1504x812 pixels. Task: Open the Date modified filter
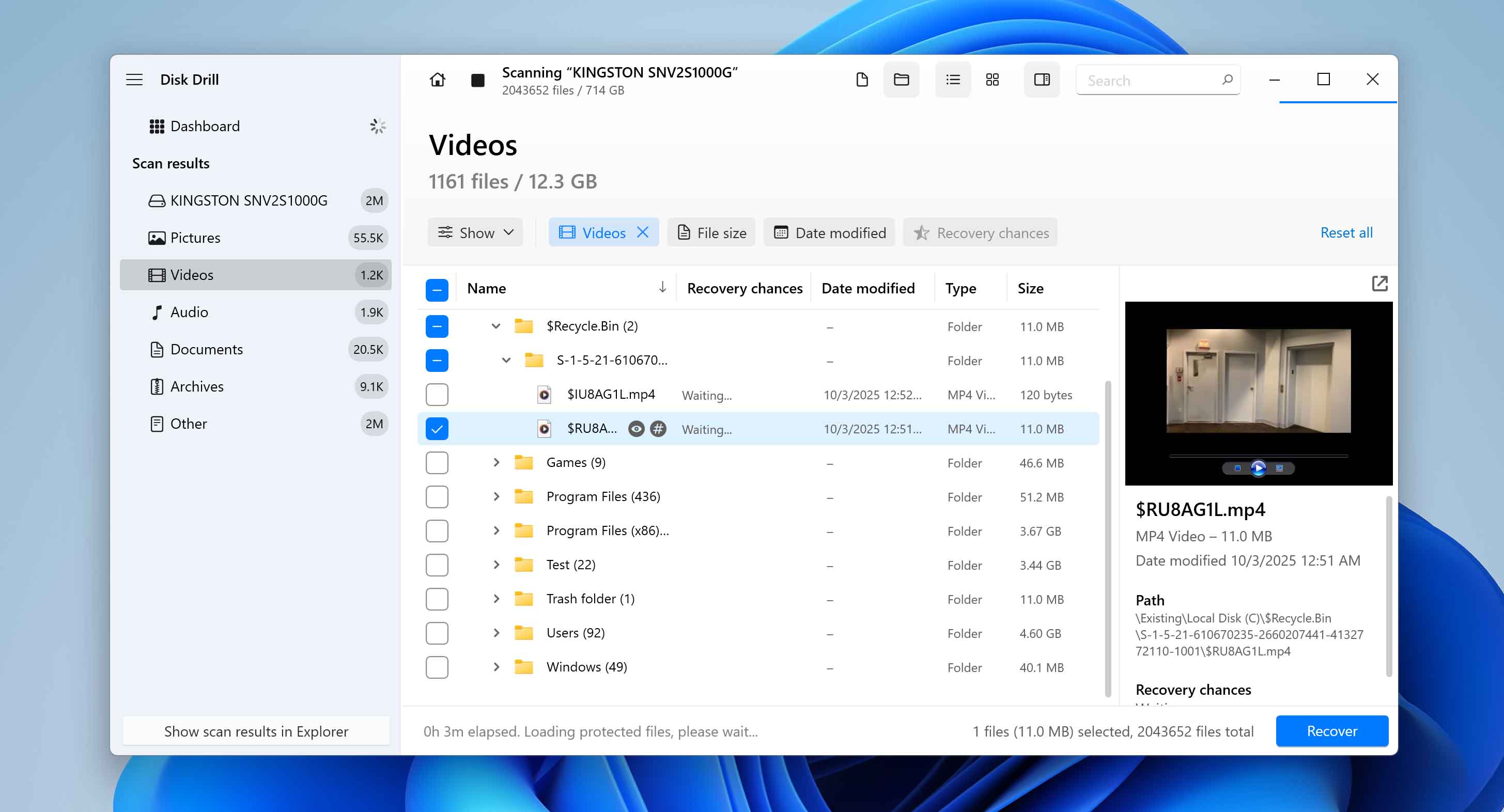click(x=829, y=232)
